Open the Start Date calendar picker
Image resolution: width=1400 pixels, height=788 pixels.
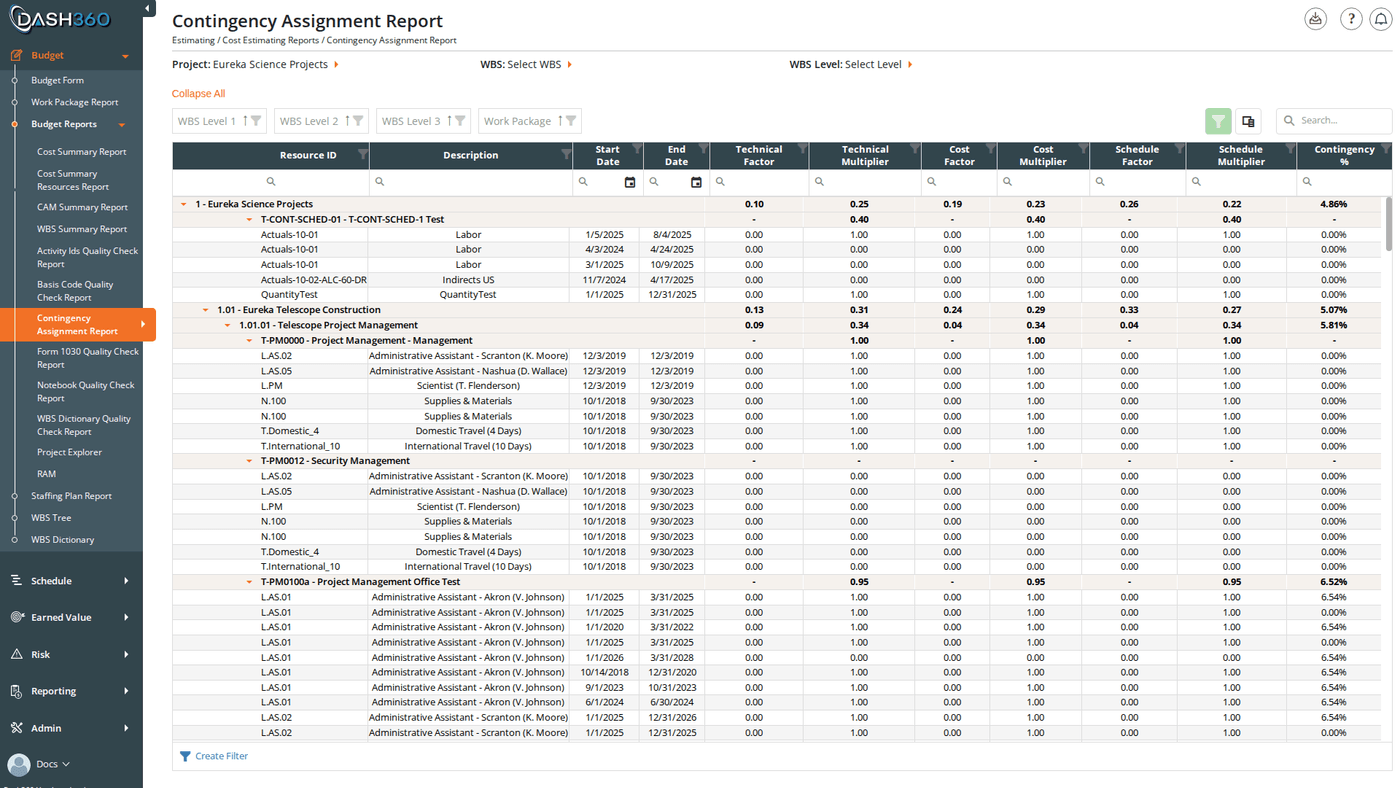tap(630, 182)
